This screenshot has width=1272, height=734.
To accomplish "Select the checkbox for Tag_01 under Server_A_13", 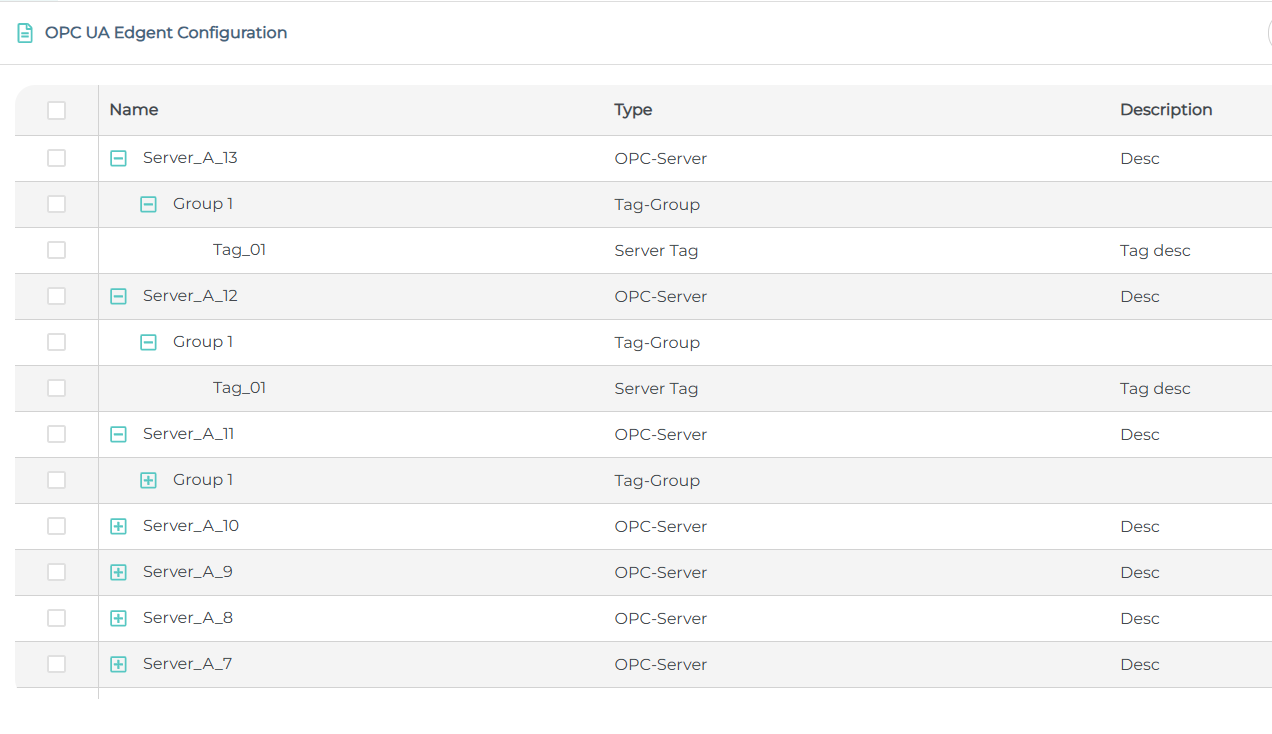I will click(56, 250).
